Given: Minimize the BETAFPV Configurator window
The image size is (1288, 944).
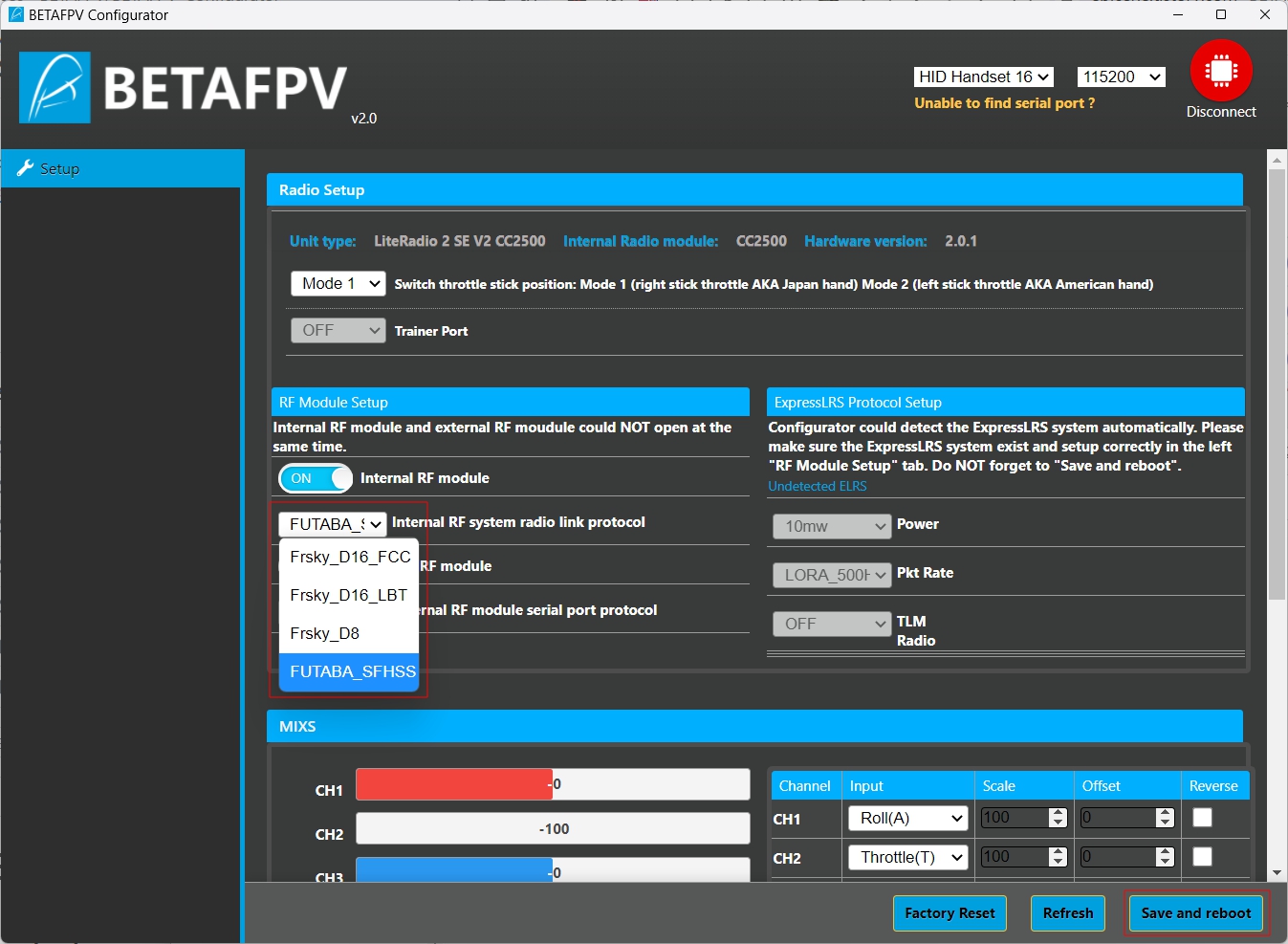Looking at the screenshot, I should point(1178,14).
